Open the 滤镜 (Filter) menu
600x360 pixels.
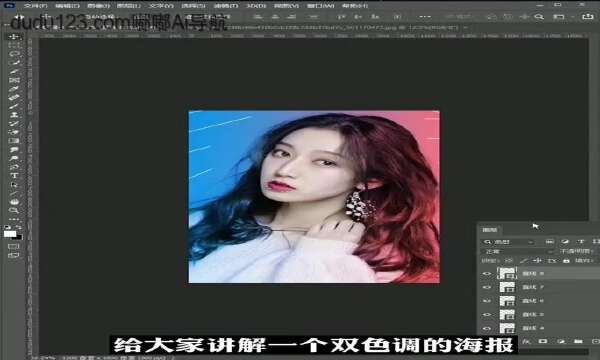click(x=225, y=6)
